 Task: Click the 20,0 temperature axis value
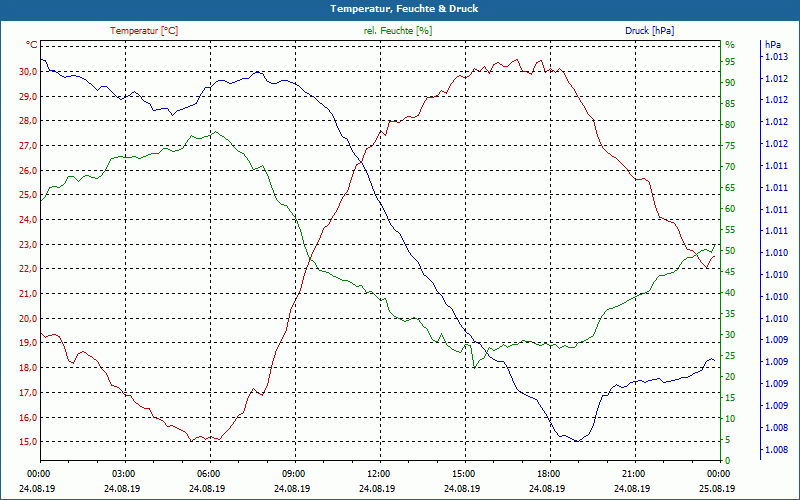[x=28, y=318]
